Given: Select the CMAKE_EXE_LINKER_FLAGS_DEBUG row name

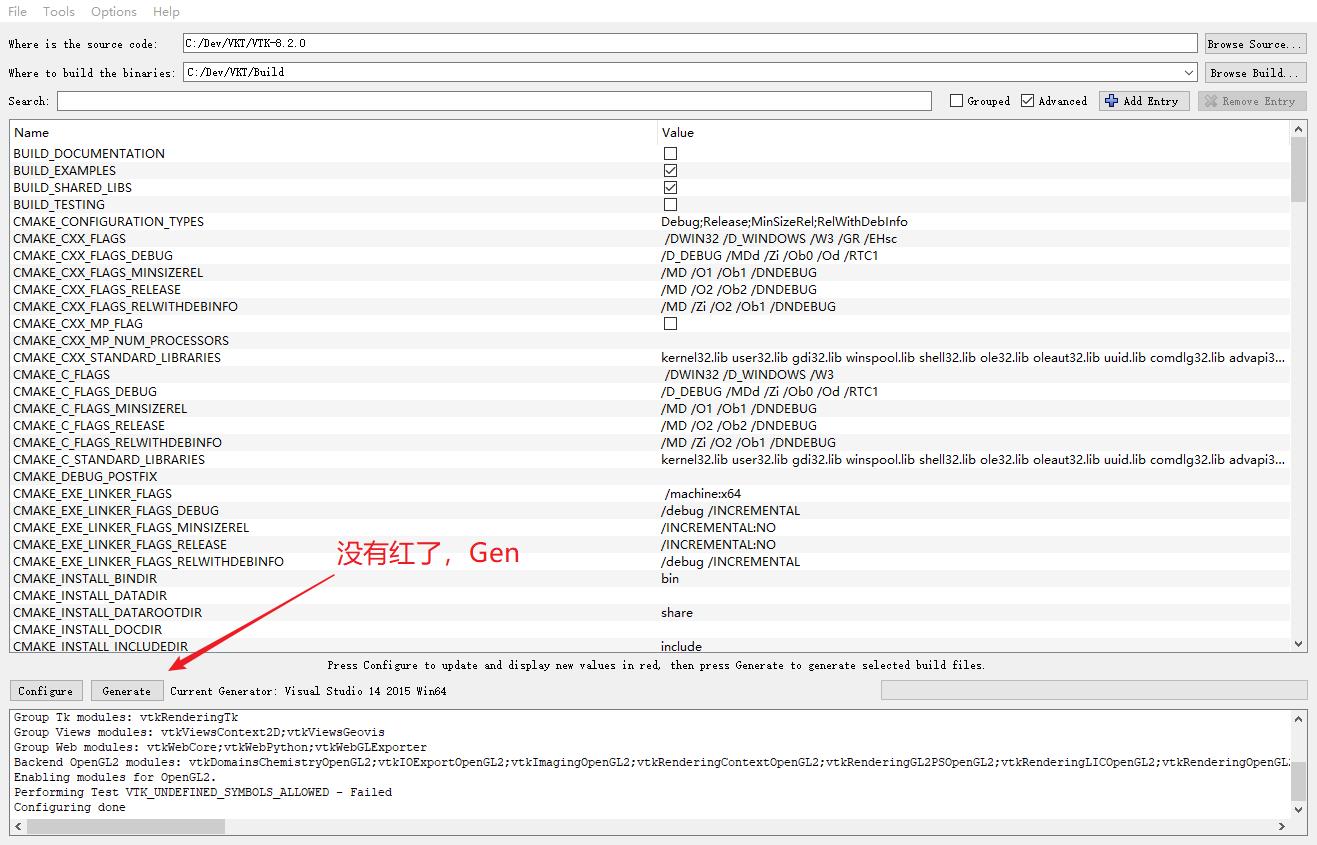Looking at the screenshot, I should tap(116, 510).
